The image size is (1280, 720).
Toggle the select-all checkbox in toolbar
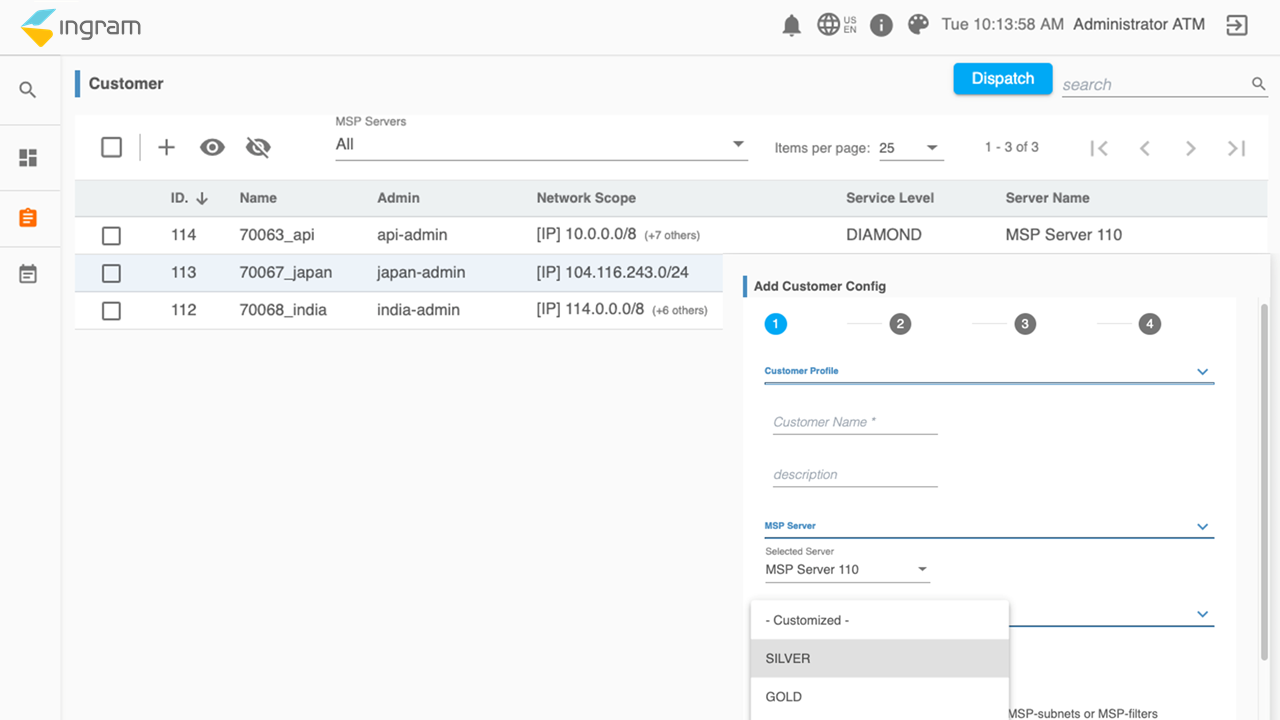(111, 148)
